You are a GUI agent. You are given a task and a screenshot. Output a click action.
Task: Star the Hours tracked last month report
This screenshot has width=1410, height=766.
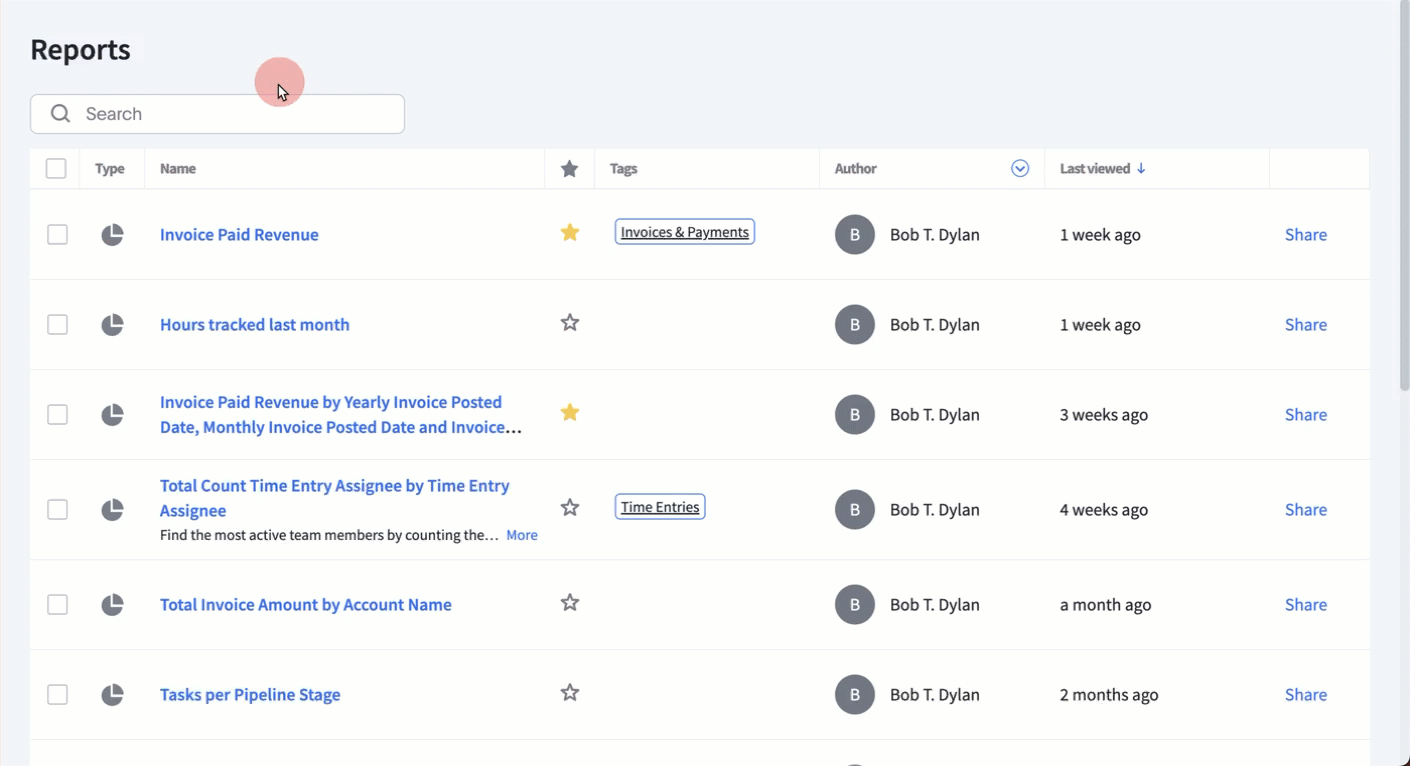(x=570, y=323)
